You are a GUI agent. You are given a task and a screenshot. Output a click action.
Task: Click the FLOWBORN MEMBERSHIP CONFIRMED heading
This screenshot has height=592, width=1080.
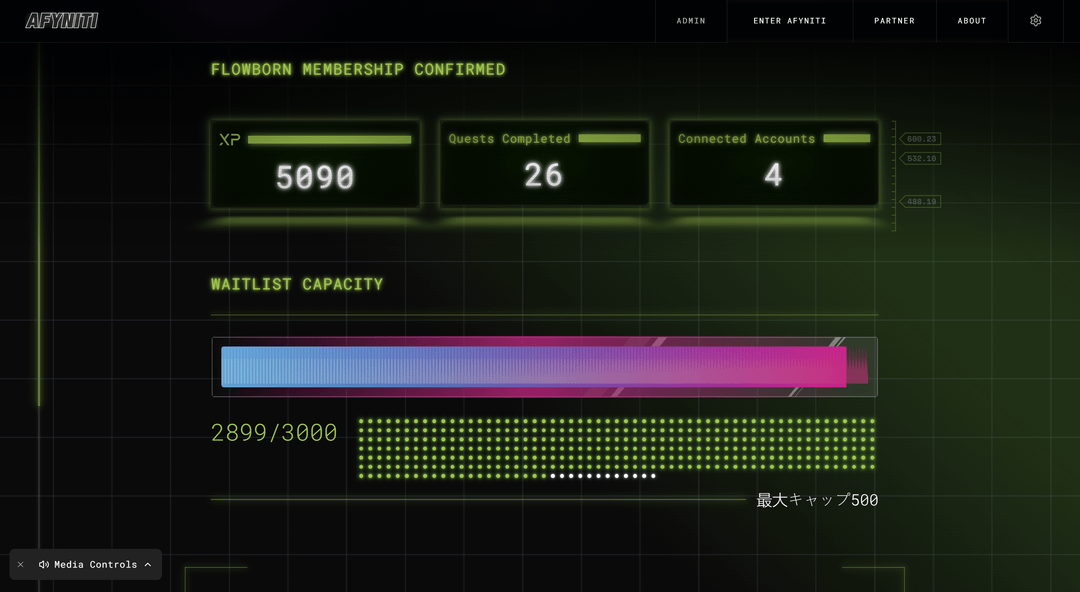click(x=358, y=70)
